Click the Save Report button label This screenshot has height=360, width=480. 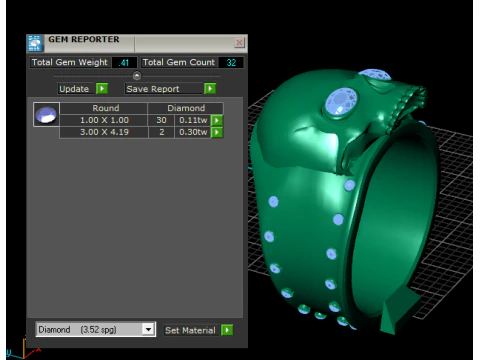(x=164, y=89)
